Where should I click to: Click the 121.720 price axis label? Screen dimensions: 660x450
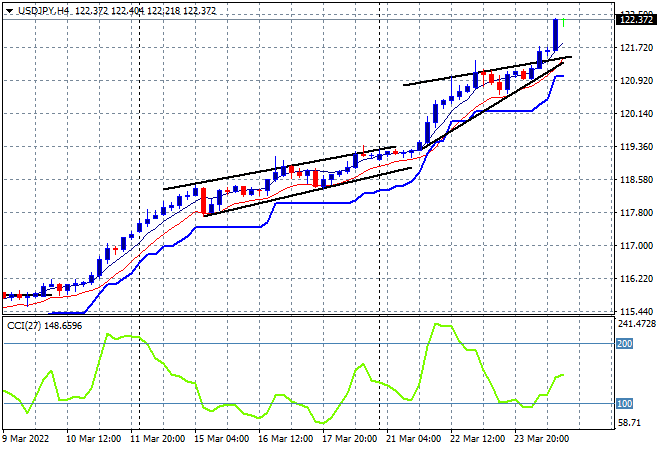(x=637, y=48)
